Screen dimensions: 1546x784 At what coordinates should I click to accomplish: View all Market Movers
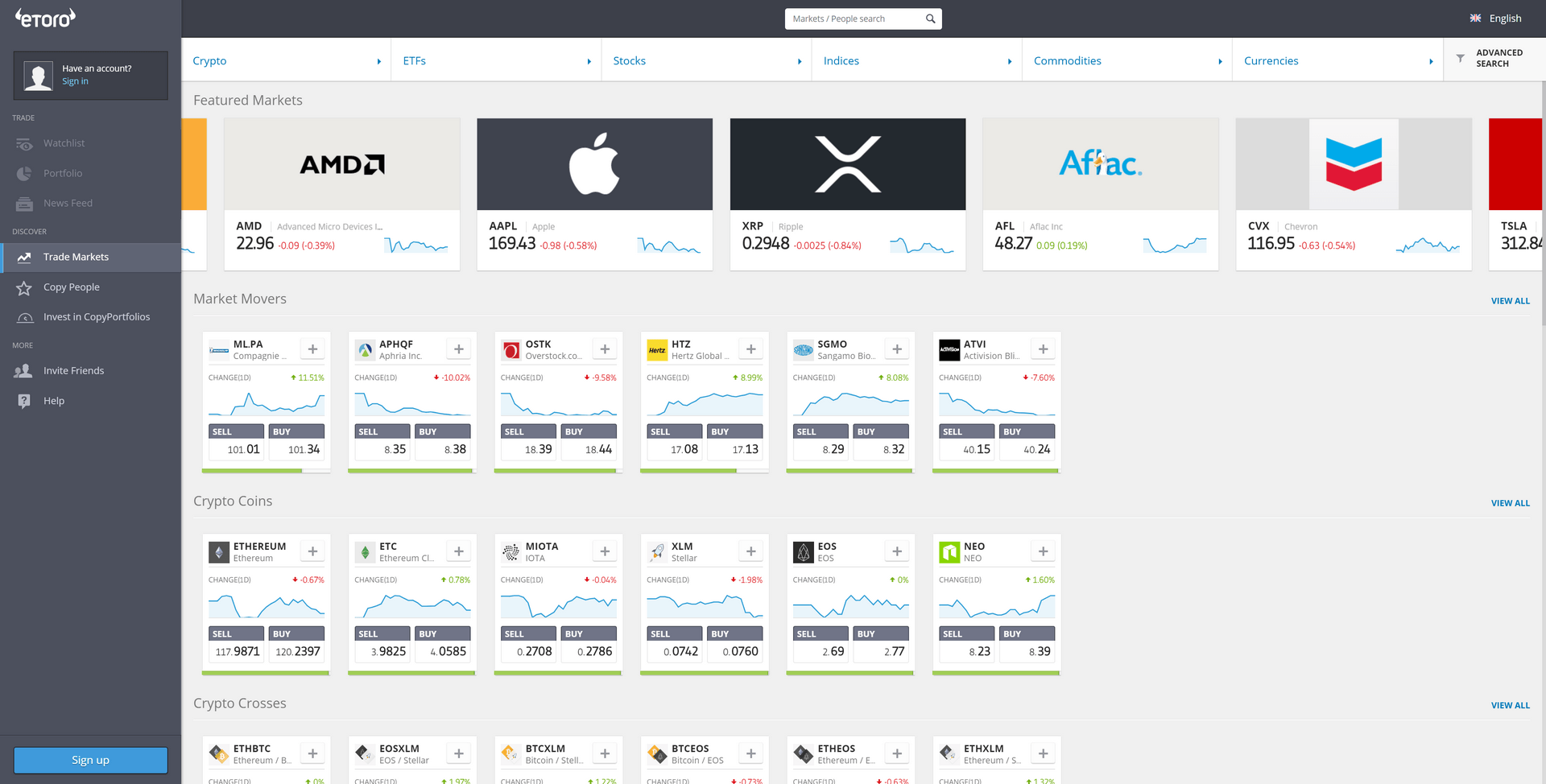click(x=1510, y=301)
